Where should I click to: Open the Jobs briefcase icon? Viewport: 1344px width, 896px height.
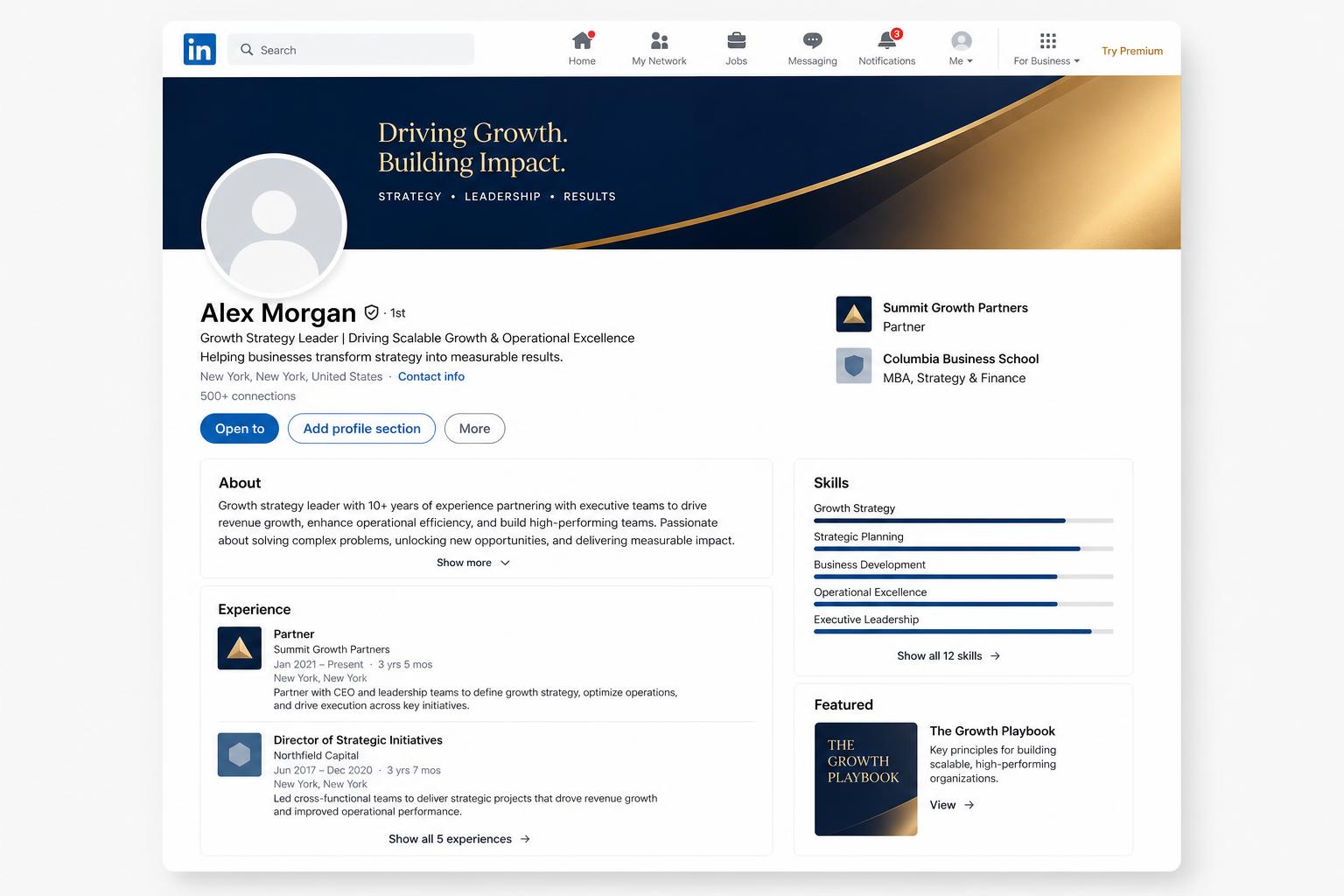[x=737, y=40]
